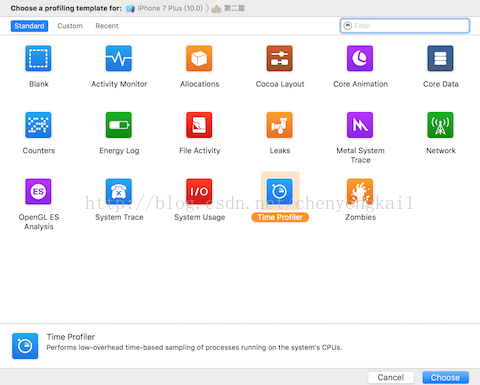Select the Leaks template icon

tap(279, 125)
